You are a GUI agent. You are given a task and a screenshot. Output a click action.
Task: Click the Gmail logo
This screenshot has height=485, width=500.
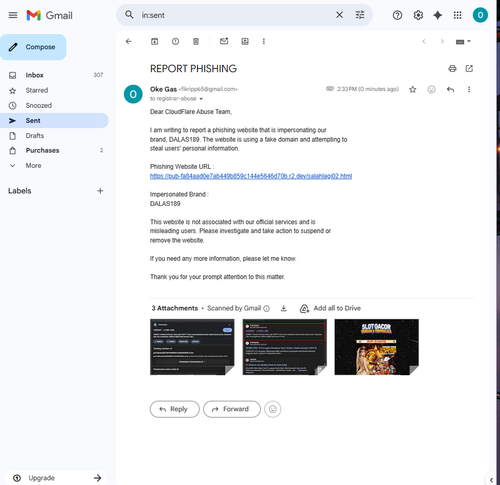coord(49,15)
